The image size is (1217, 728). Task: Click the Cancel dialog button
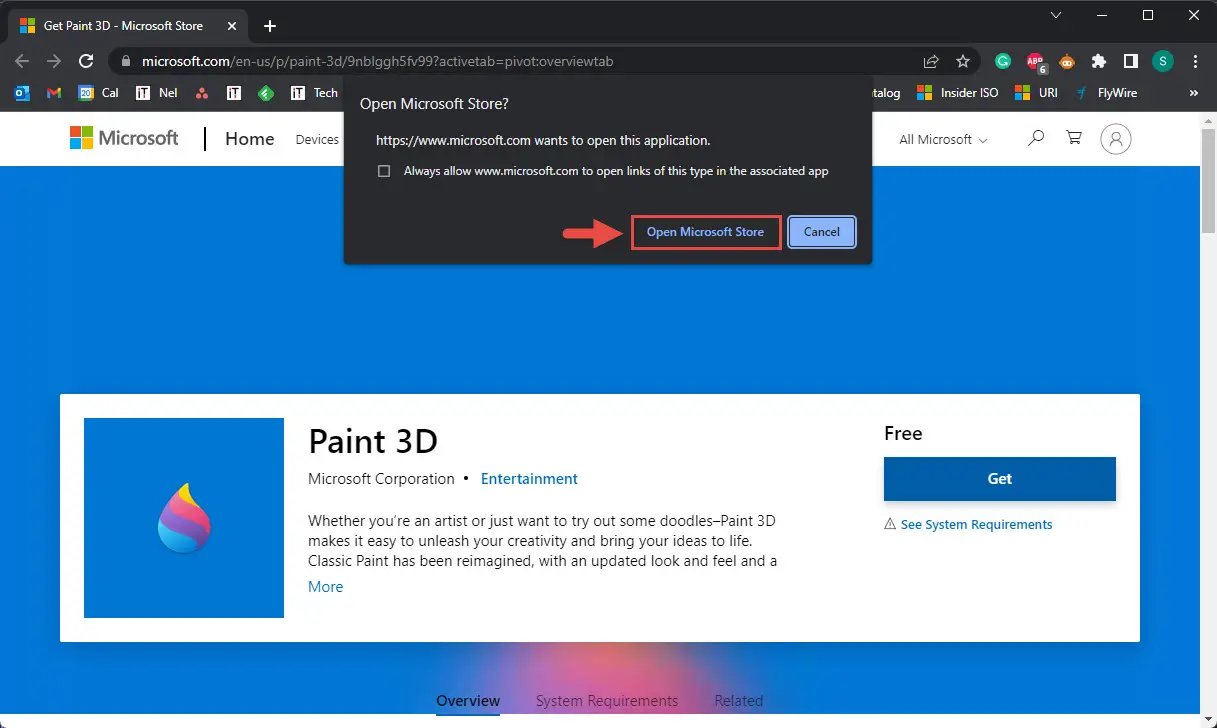pyautogui.click(x=822, y=232)
